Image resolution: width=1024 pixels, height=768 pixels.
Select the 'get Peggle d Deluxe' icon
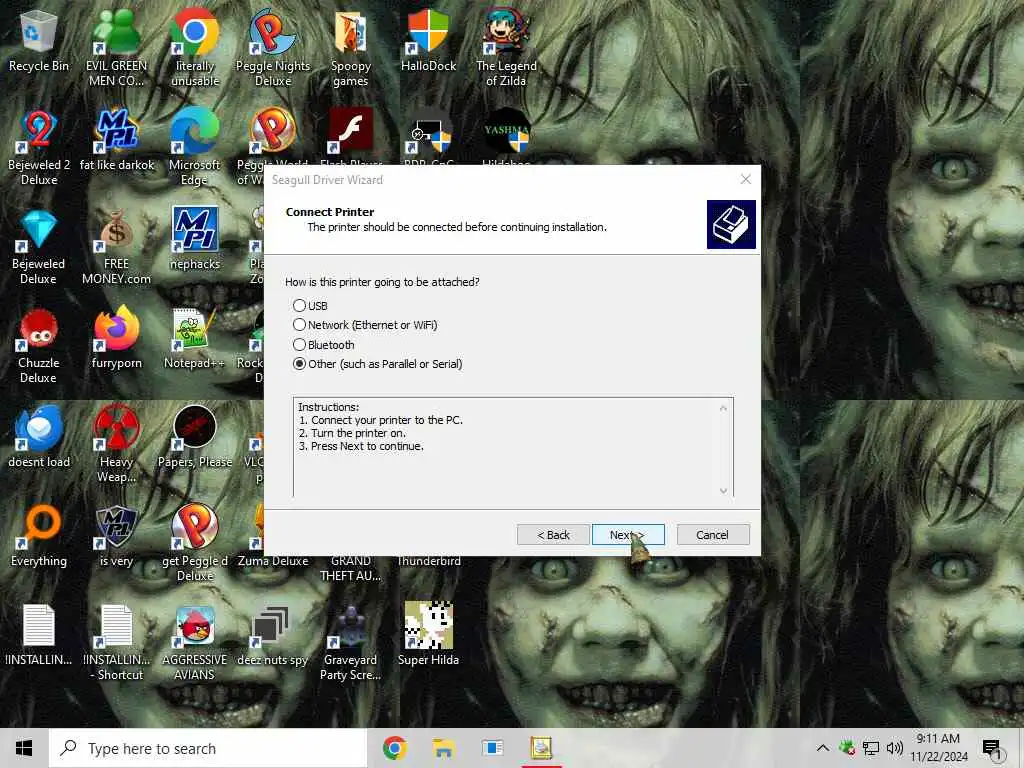tap(195, 543)
